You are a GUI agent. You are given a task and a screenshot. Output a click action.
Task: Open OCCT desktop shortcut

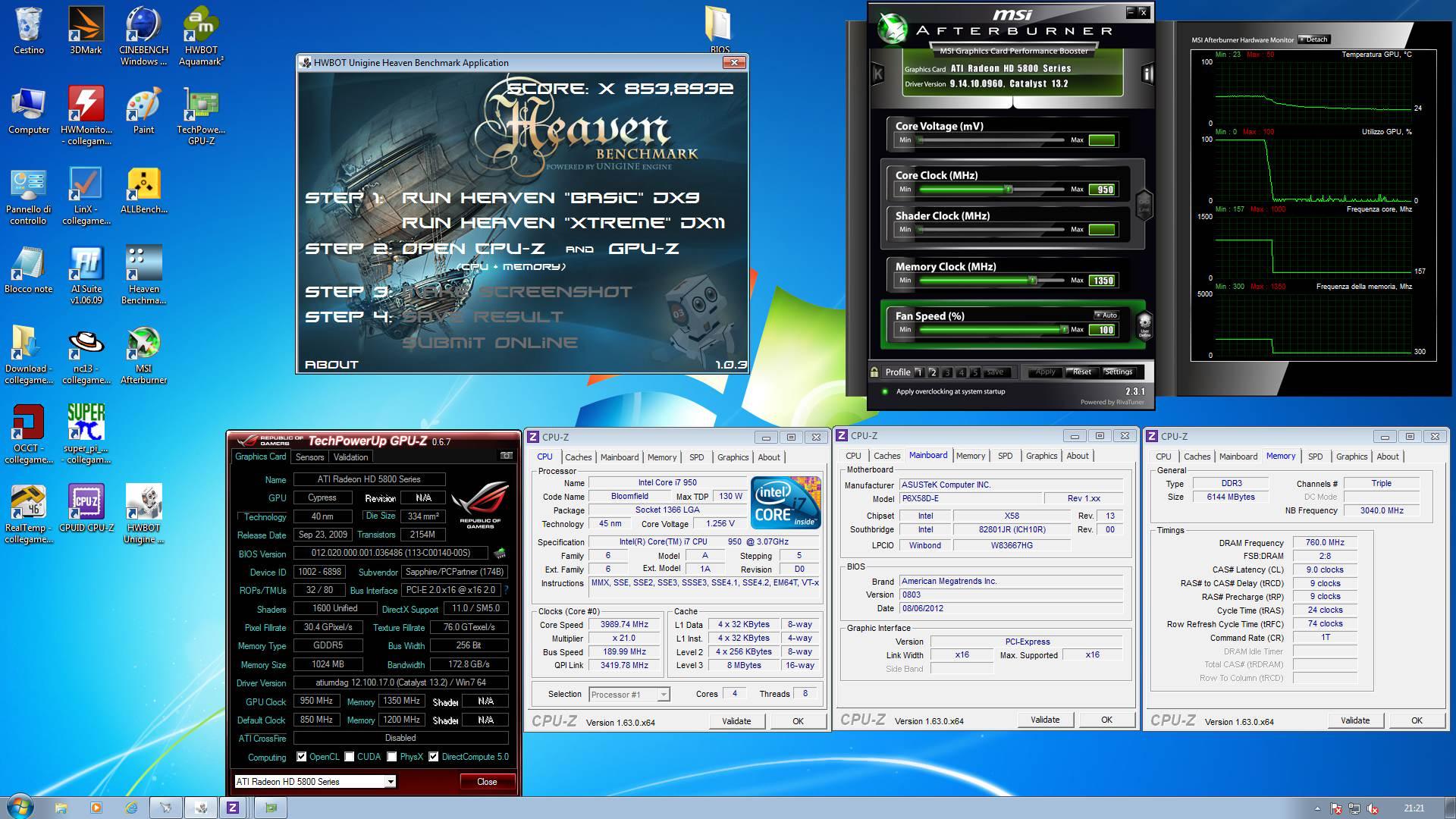(x=28, y=434)
